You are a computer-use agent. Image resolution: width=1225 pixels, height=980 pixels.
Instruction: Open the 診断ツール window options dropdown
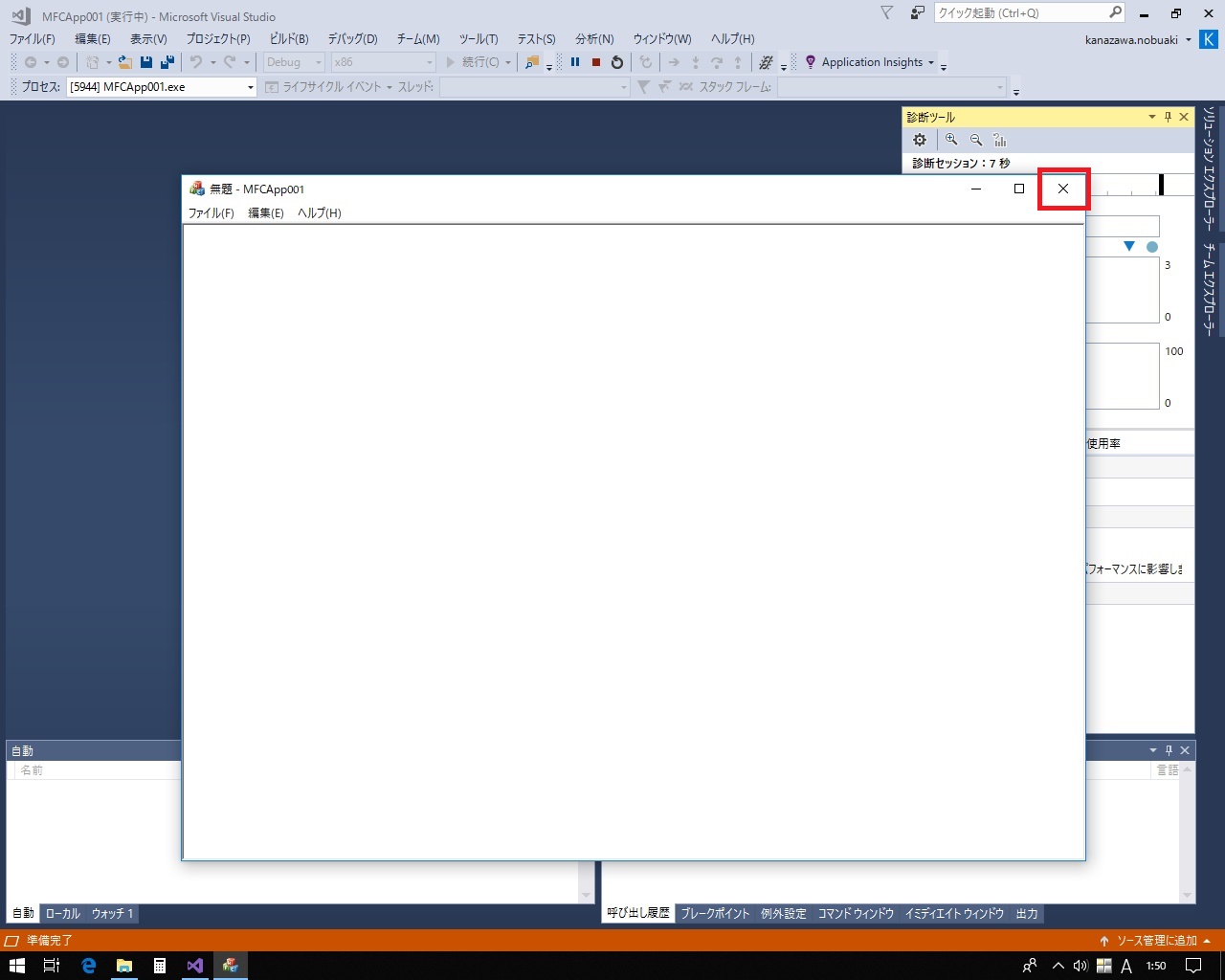(1152, 117)
